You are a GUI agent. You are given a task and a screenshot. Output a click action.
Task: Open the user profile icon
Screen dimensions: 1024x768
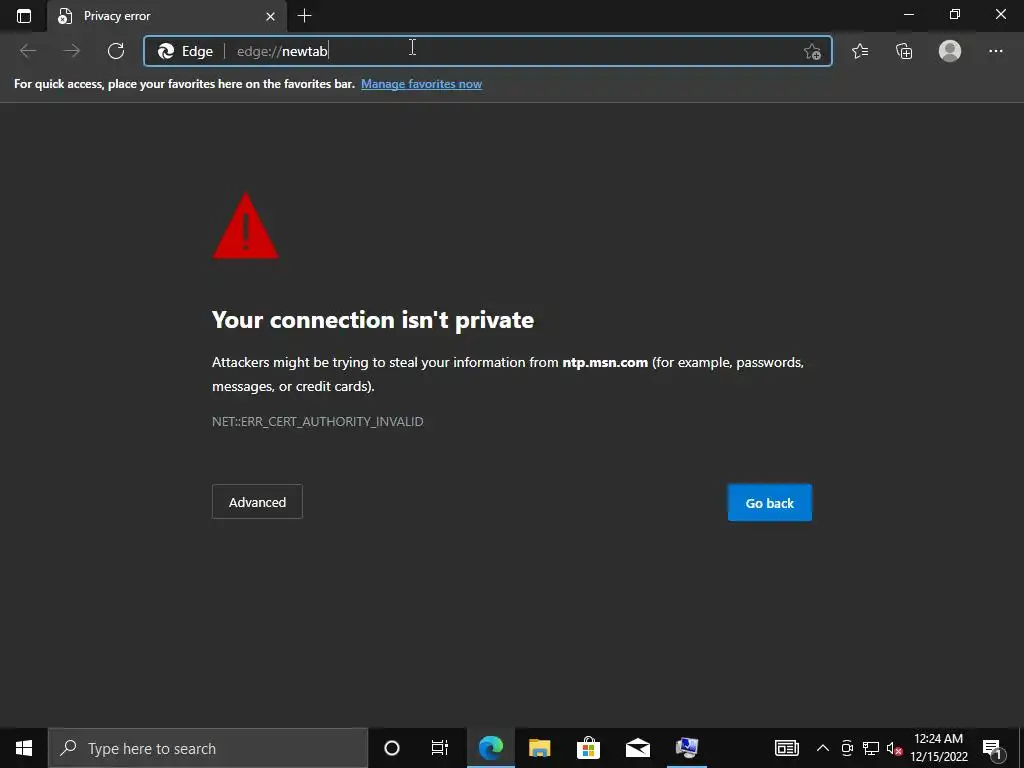click(950, 51)
